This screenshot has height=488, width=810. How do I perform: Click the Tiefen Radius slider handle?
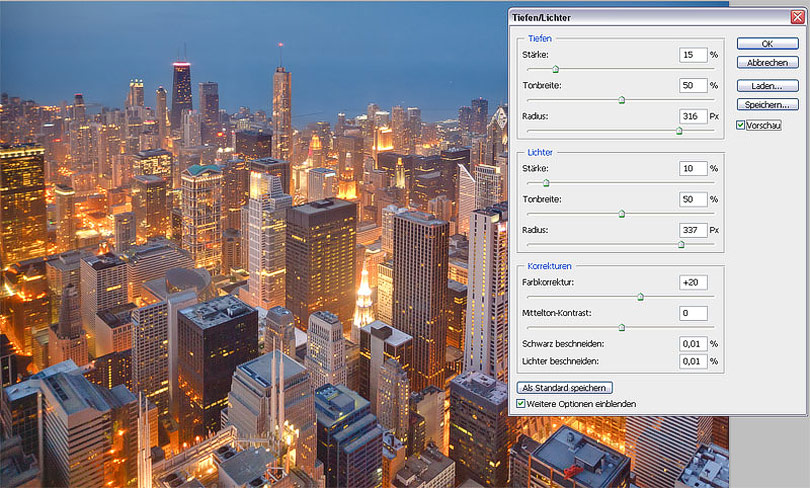pyautogui.click(x=679, y=131)
